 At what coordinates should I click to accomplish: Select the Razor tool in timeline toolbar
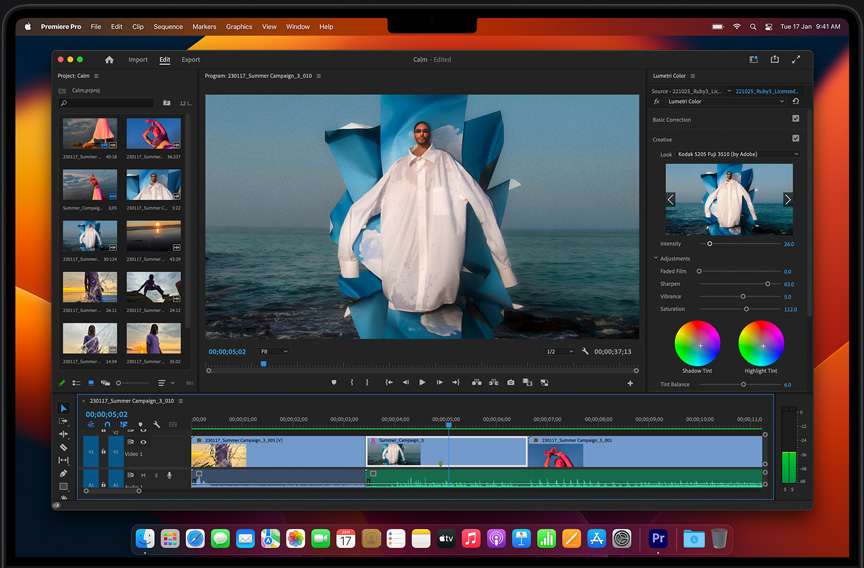(x=64, y=447)
